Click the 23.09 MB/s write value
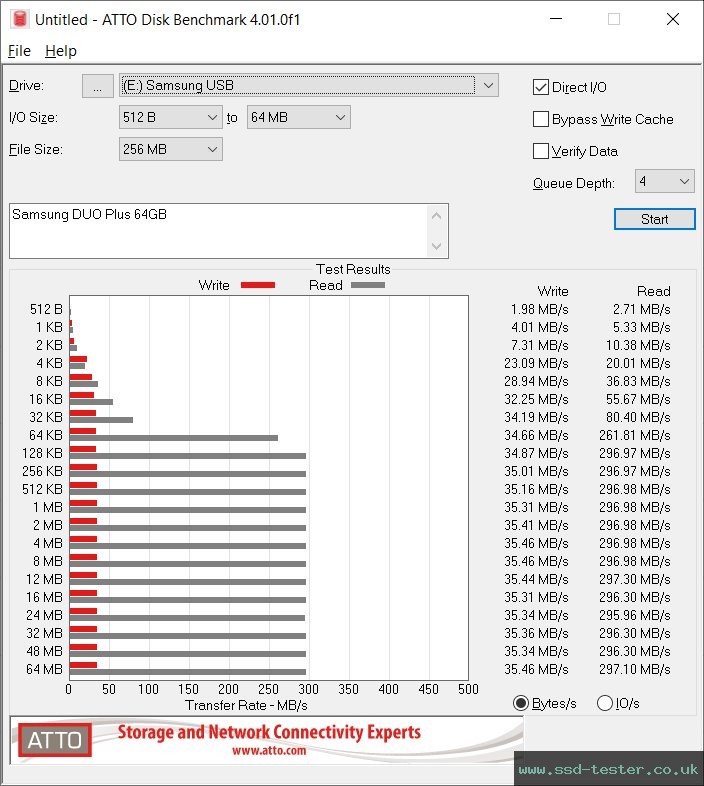704x786 pixels. tap(536, 363)
